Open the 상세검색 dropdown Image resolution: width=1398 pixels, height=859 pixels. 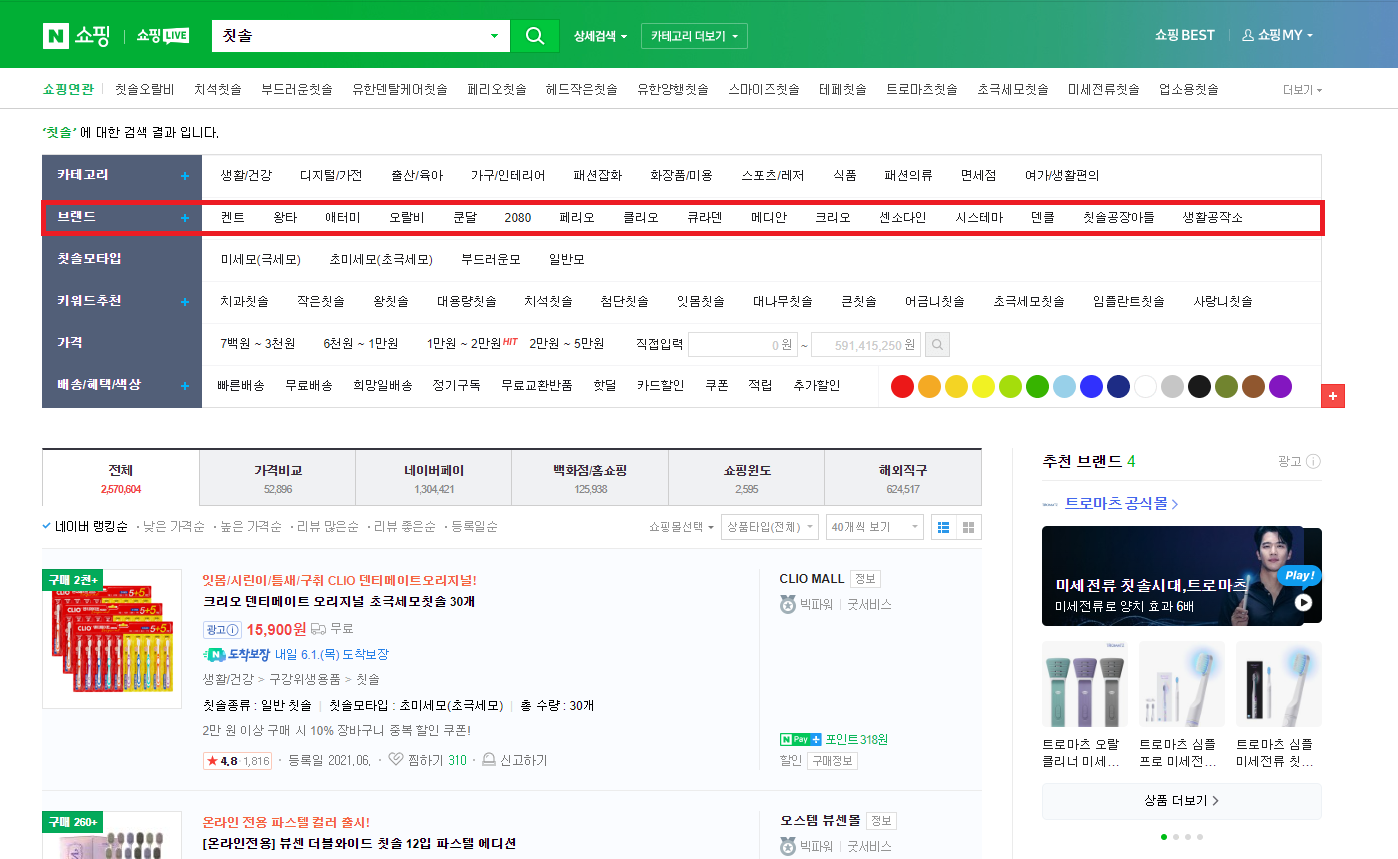[x=600, y=36]
